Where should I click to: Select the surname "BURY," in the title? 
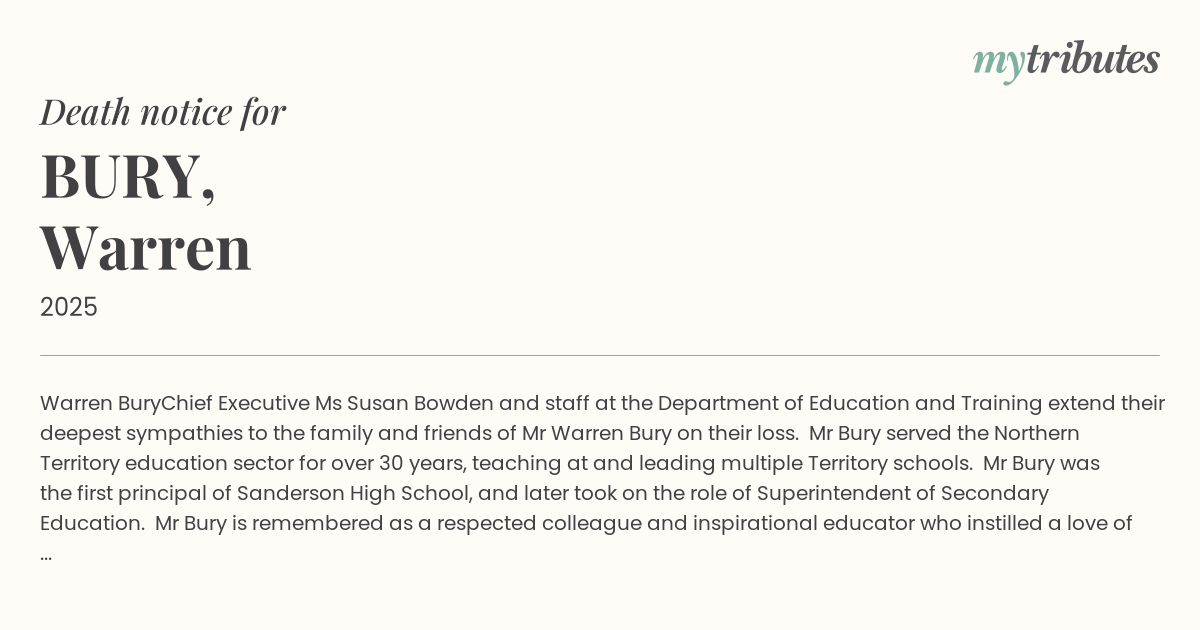click(128, 177)
